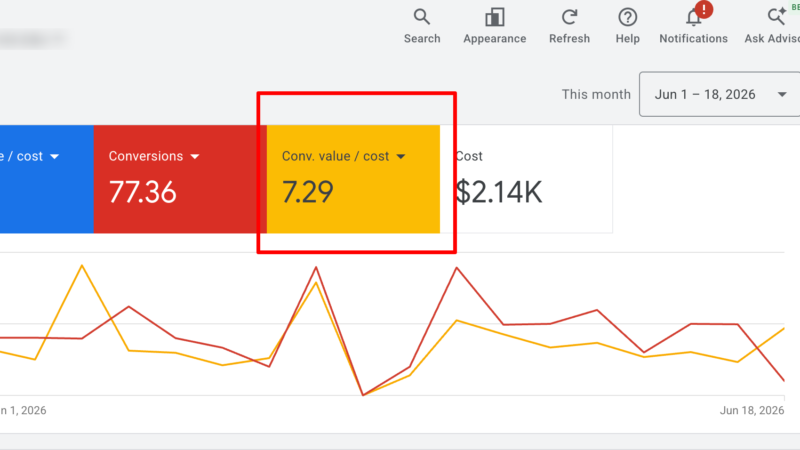Click the 'Search' caption in the top toolbar
The height and width of the screenshot is (450, 800).
tap(422, 39)
